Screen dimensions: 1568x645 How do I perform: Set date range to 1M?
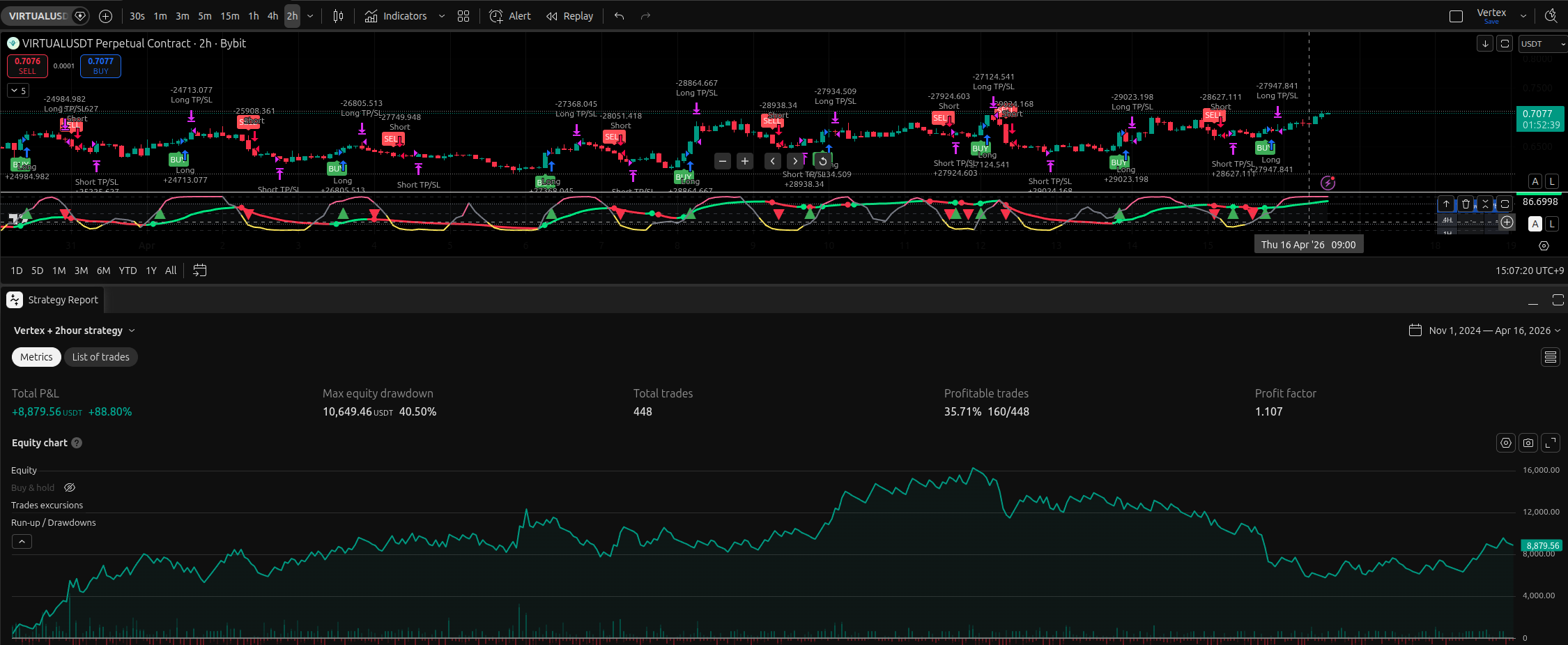tap(59, 271)
